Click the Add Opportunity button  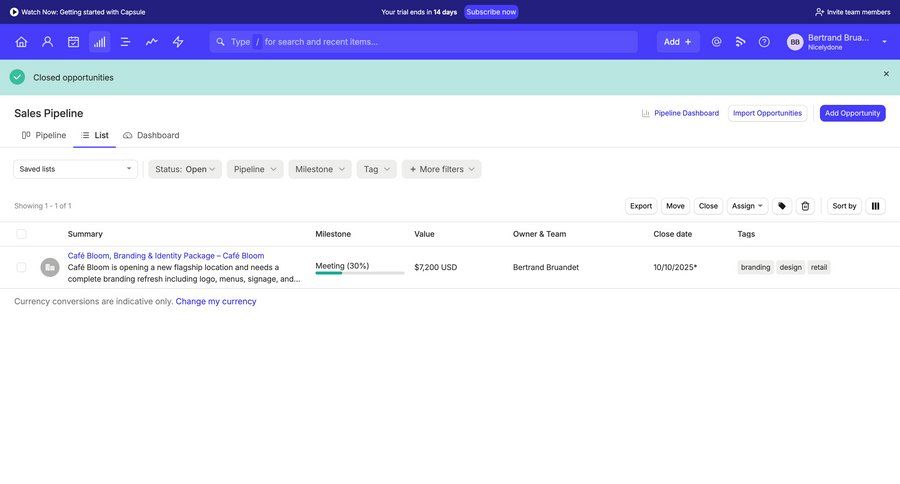pyautogui.click(x=852, y=113)
